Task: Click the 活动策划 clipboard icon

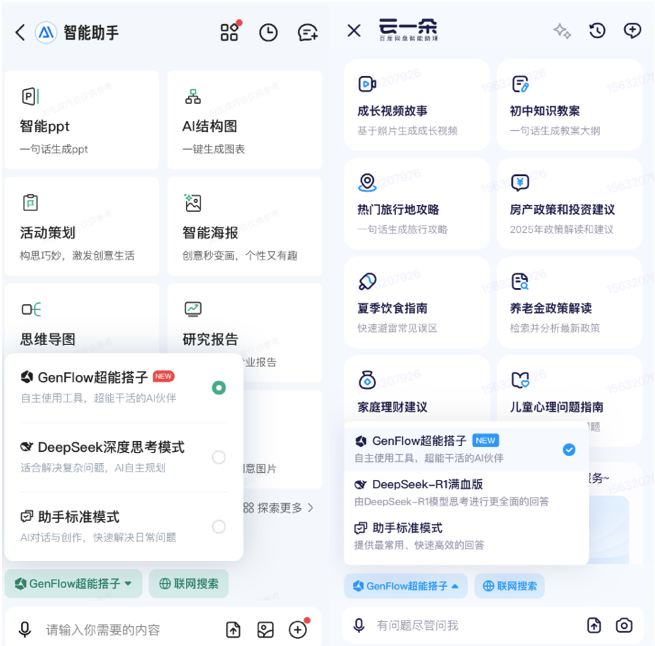Action: (x=30, y=203)
